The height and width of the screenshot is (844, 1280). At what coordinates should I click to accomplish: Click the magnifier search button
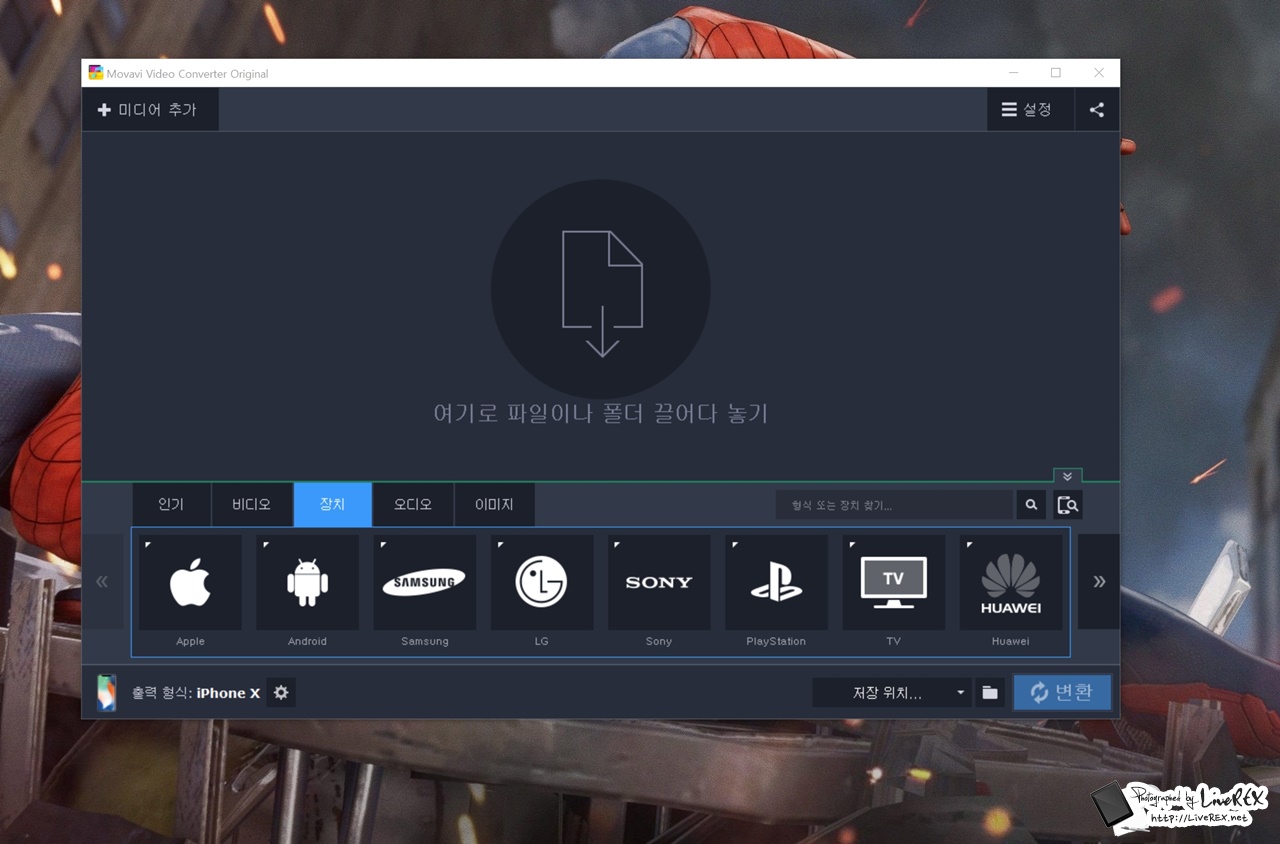[x=1031, y=505]
